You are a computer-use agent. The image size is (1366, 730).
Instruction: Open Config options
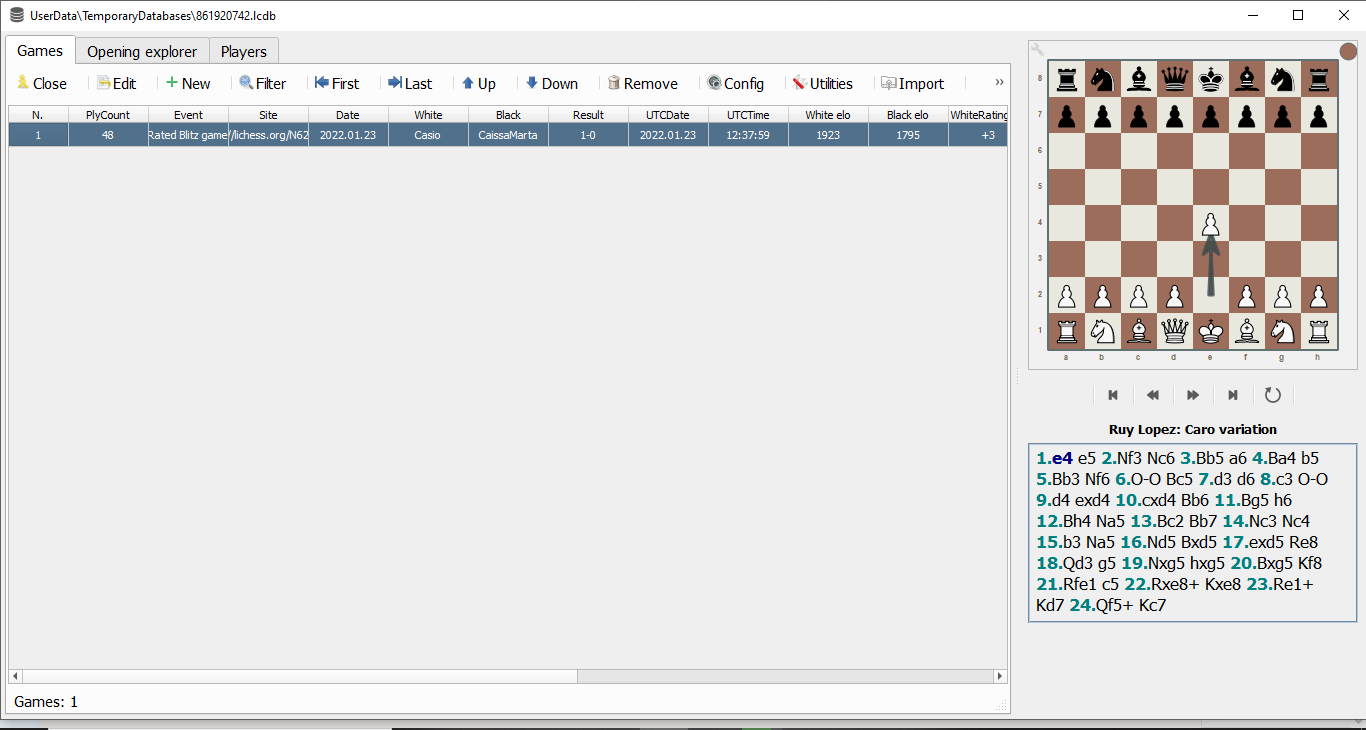pos(736,83)
